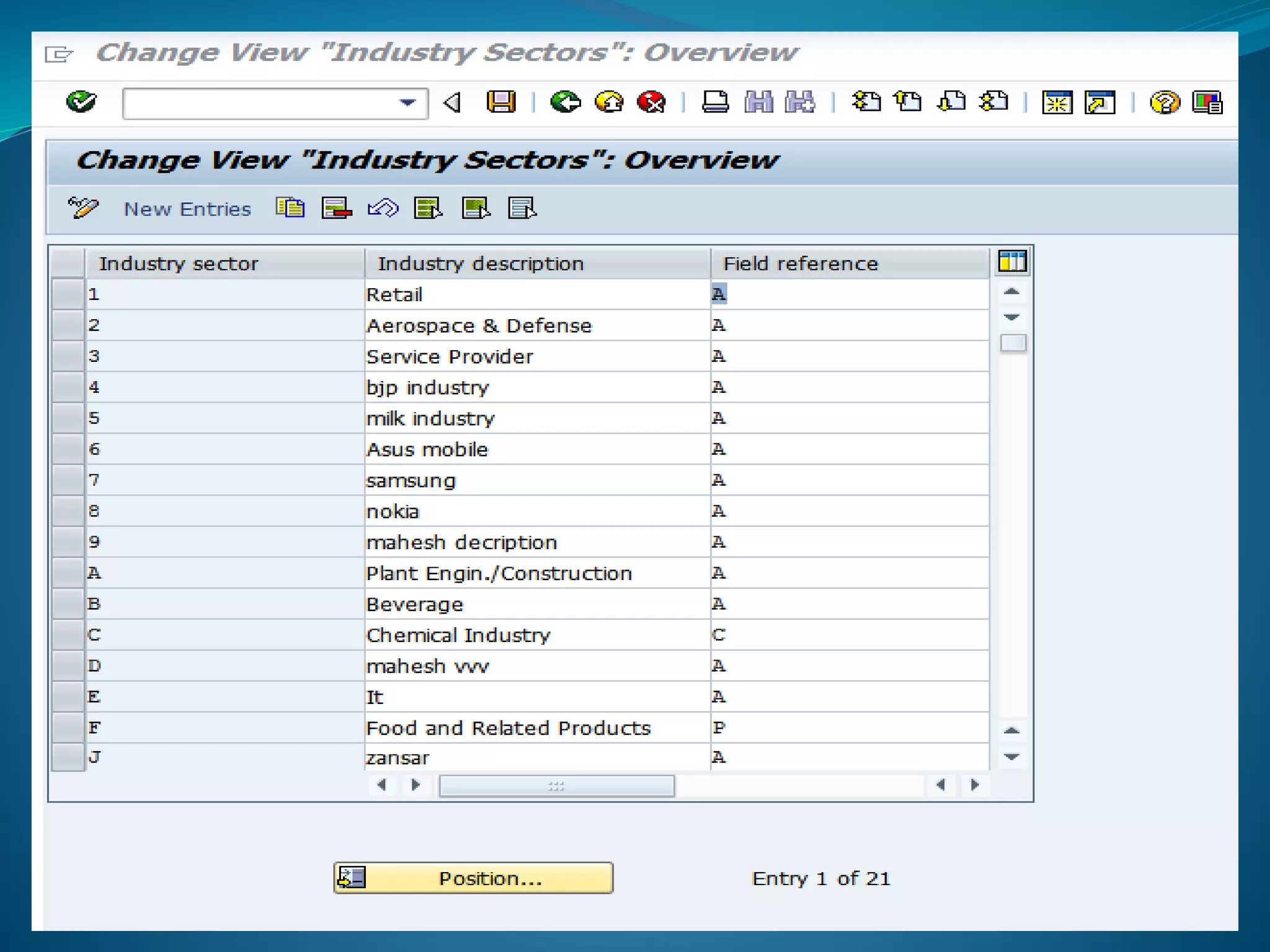Open the menu icon beside window title
This screenshot has width=1270, height=952.
(59, 55)
